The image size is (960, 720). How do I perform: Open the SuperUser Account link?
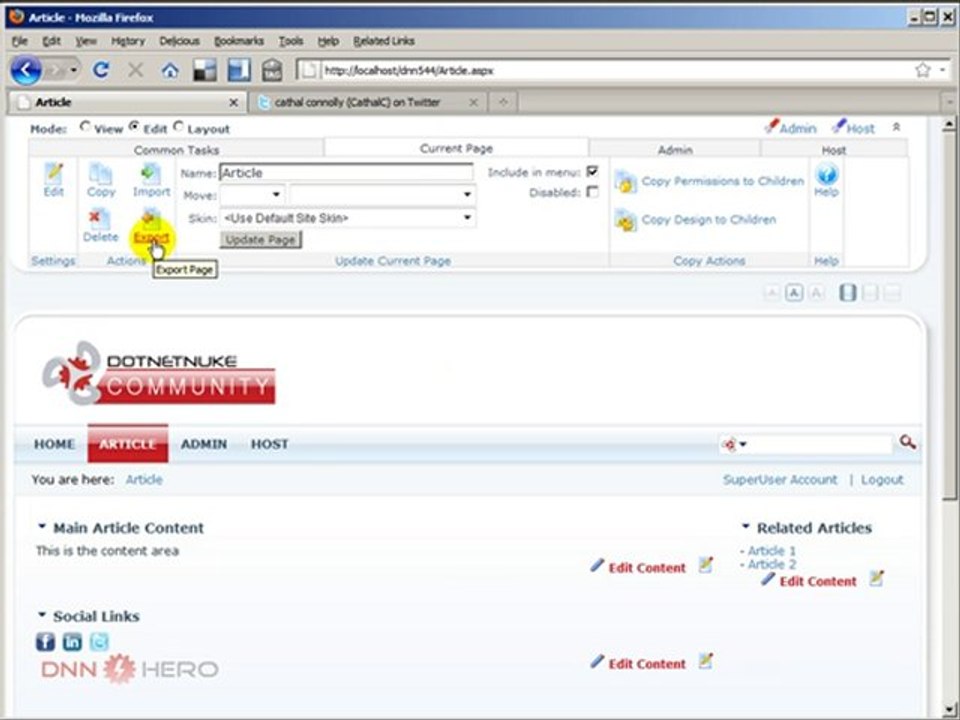[x=780, y=480]
